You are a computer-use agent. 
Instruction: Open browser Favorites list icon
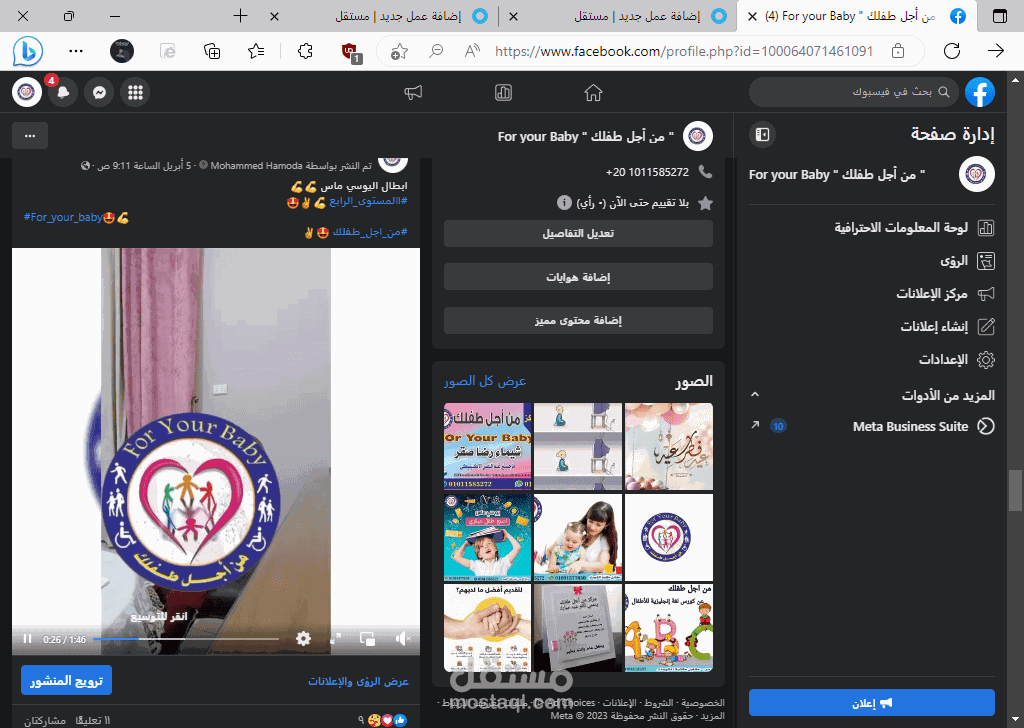coord(256,51)
